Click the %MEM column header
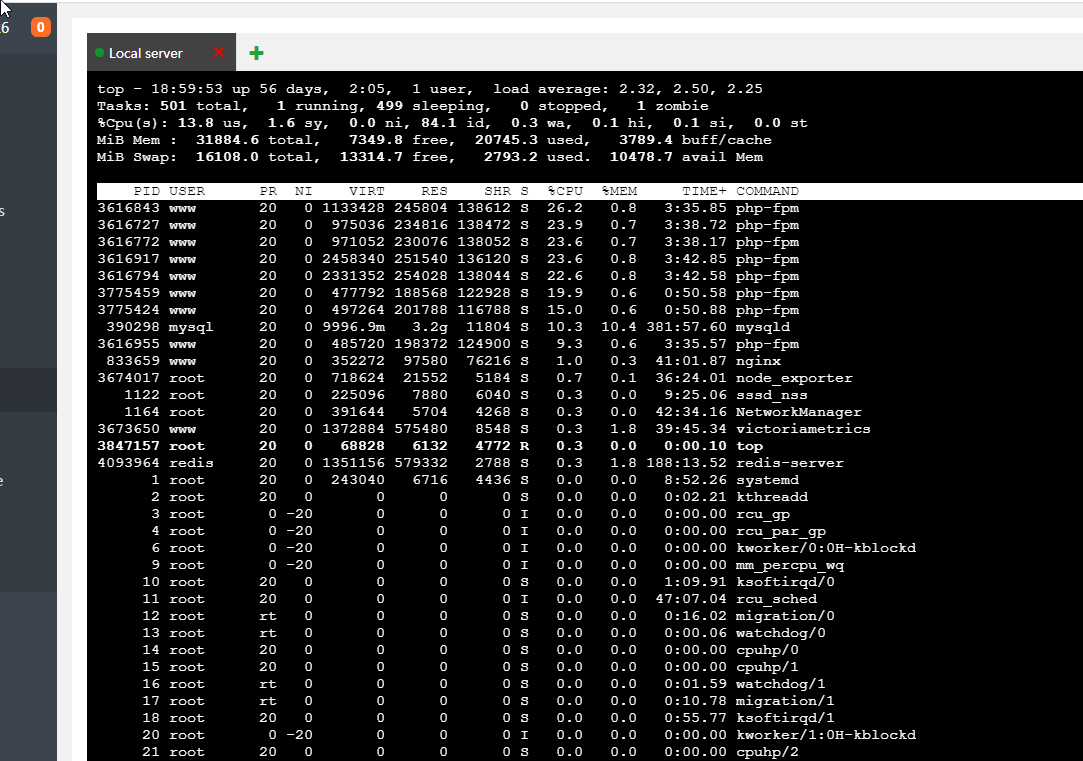 [x=620, y=191]
